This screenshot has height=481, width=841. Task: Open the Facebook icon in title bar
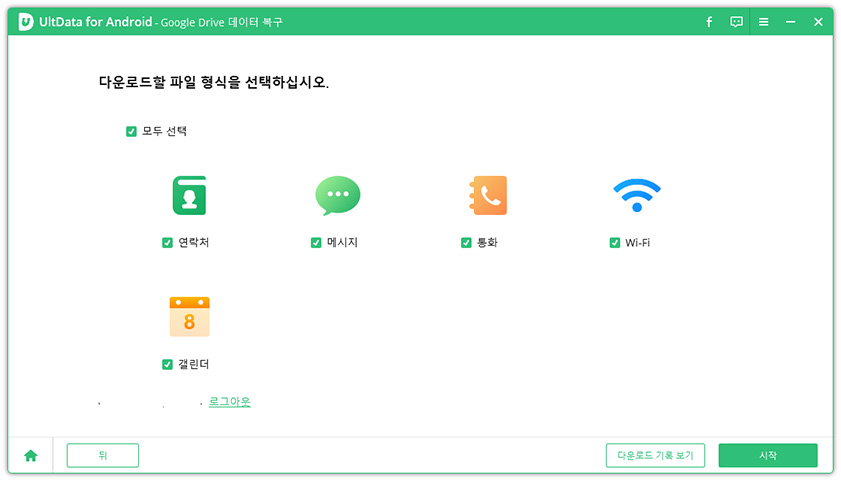click(x=709, y=22)
